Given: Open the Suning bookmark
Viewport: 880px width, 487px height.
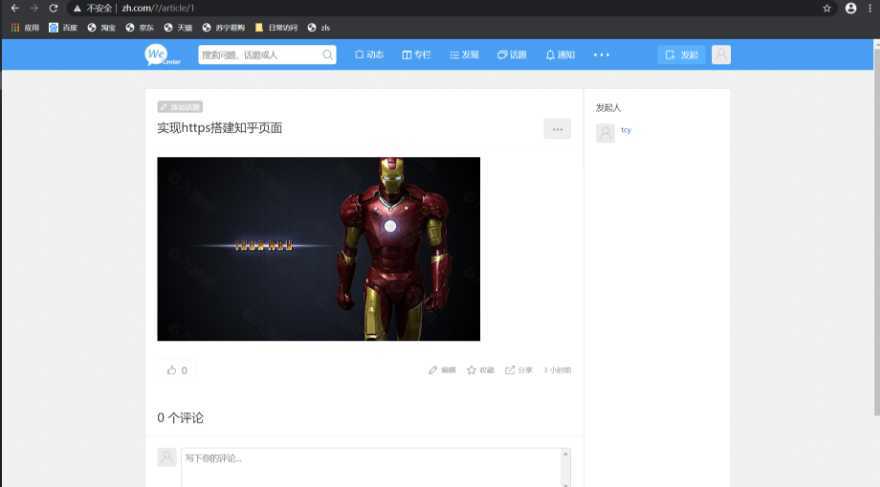Looking at the screenshot, I should point(223,27).
